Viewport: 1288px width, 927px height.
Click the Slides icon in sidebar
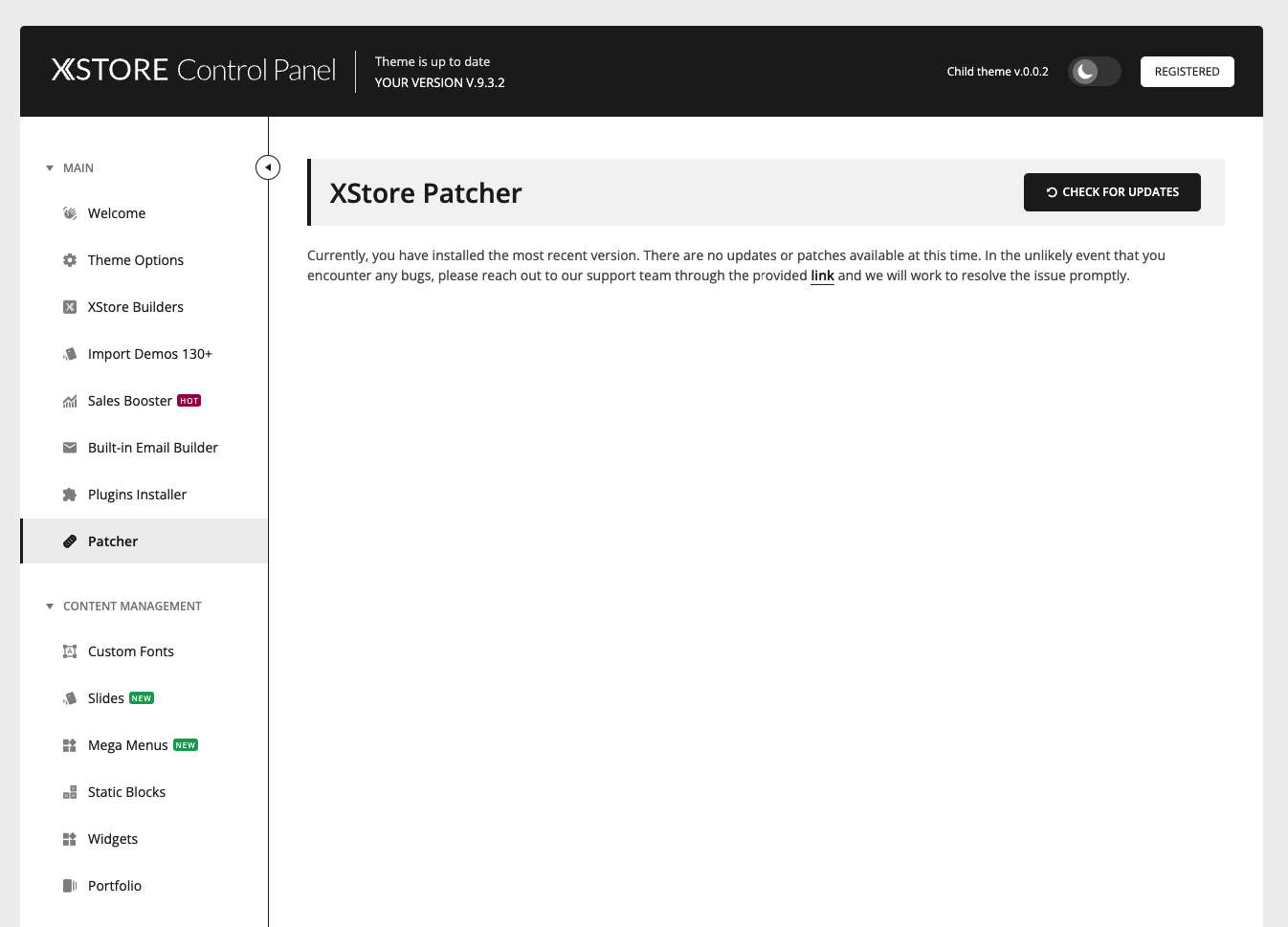click(70, 698)
